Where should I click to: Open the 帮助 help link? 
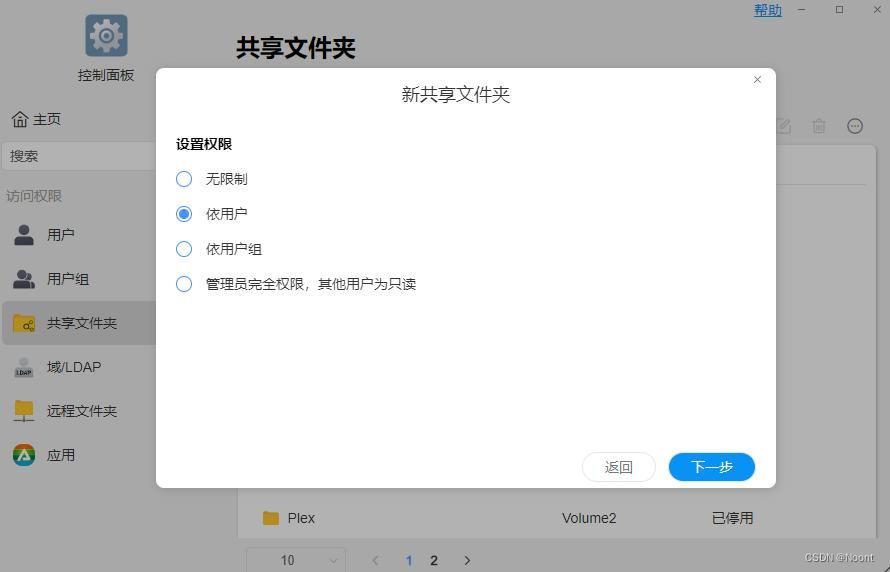[x=767, y=10]
